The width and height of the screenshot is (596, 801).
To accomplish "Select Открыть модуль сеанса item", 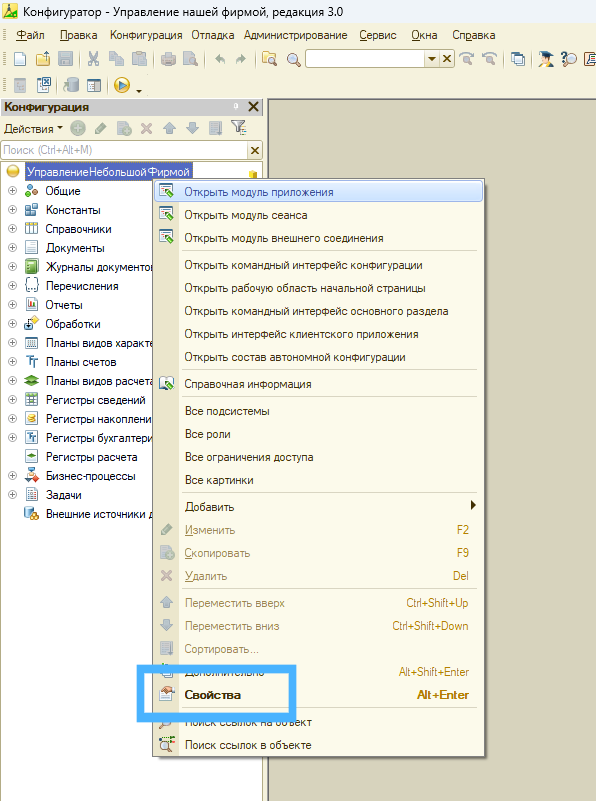I will click(x=319, y=215).
